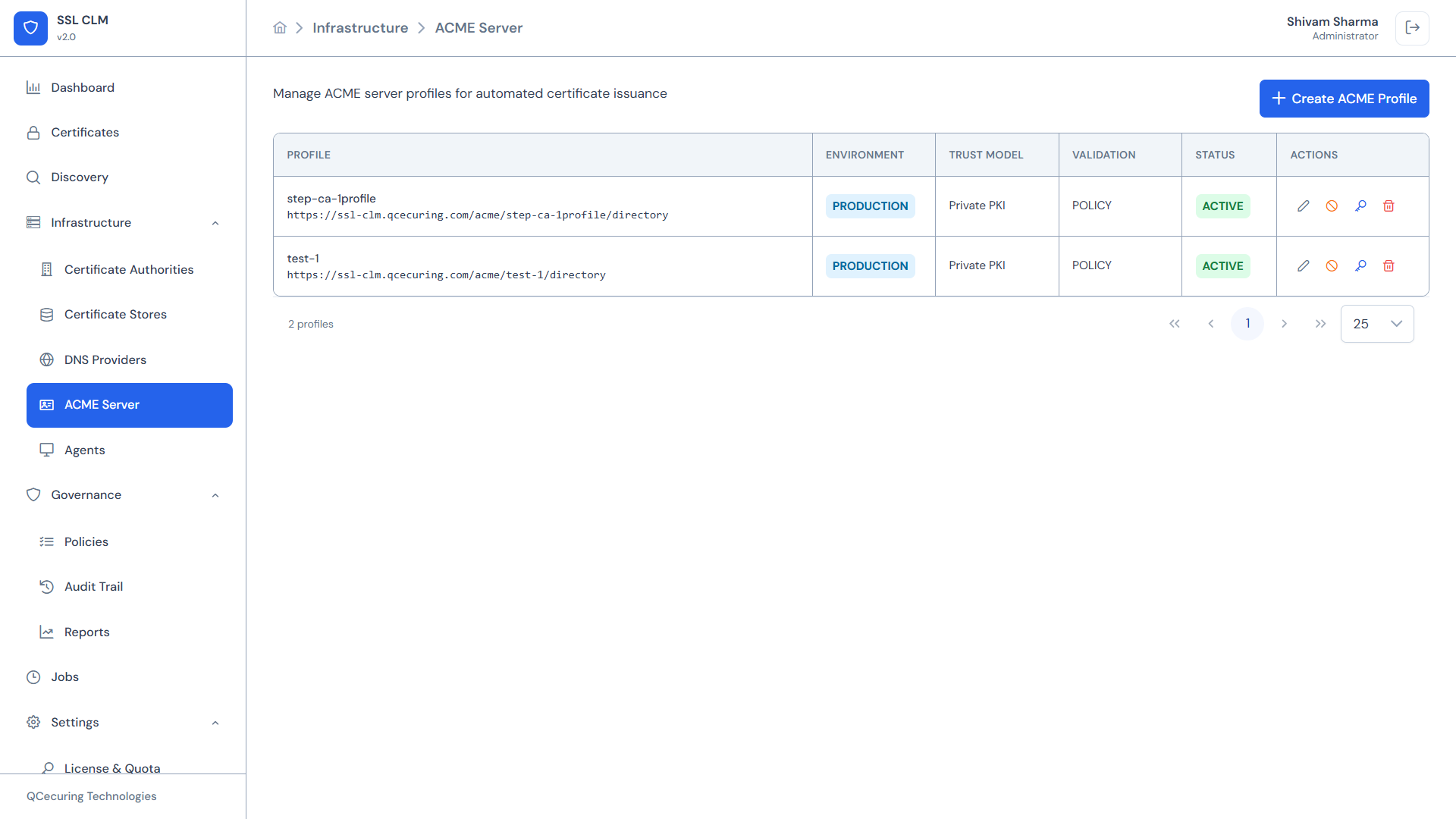Edit the test-1 ACME profile
The image size is (1456, 819).
pyautogui.click(x=1303, y=266)
